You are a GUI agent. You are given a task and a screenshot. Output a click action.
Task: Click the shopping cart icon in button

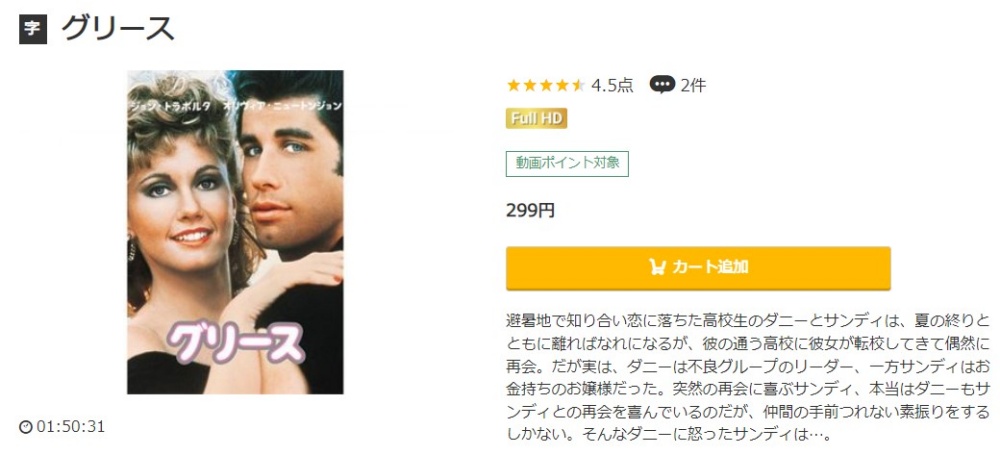(658, 267)
